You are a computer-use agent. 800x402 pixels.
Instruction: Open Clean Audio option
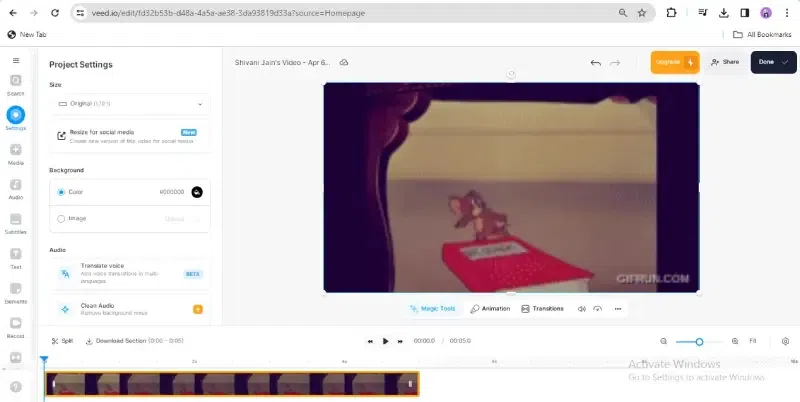(x=130, y=309)
